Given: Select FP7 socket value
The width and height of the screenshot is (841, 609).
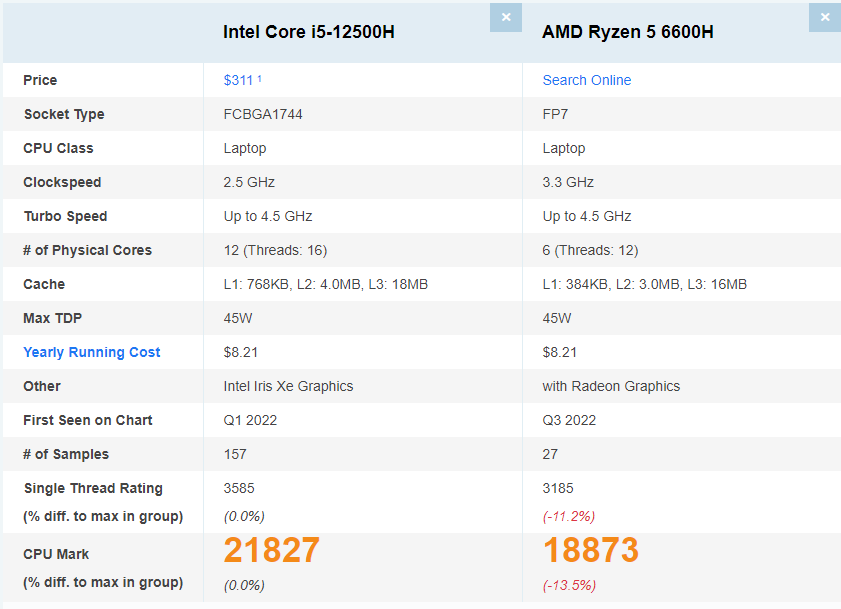Looking at the screenshot, I should point(555,114).
